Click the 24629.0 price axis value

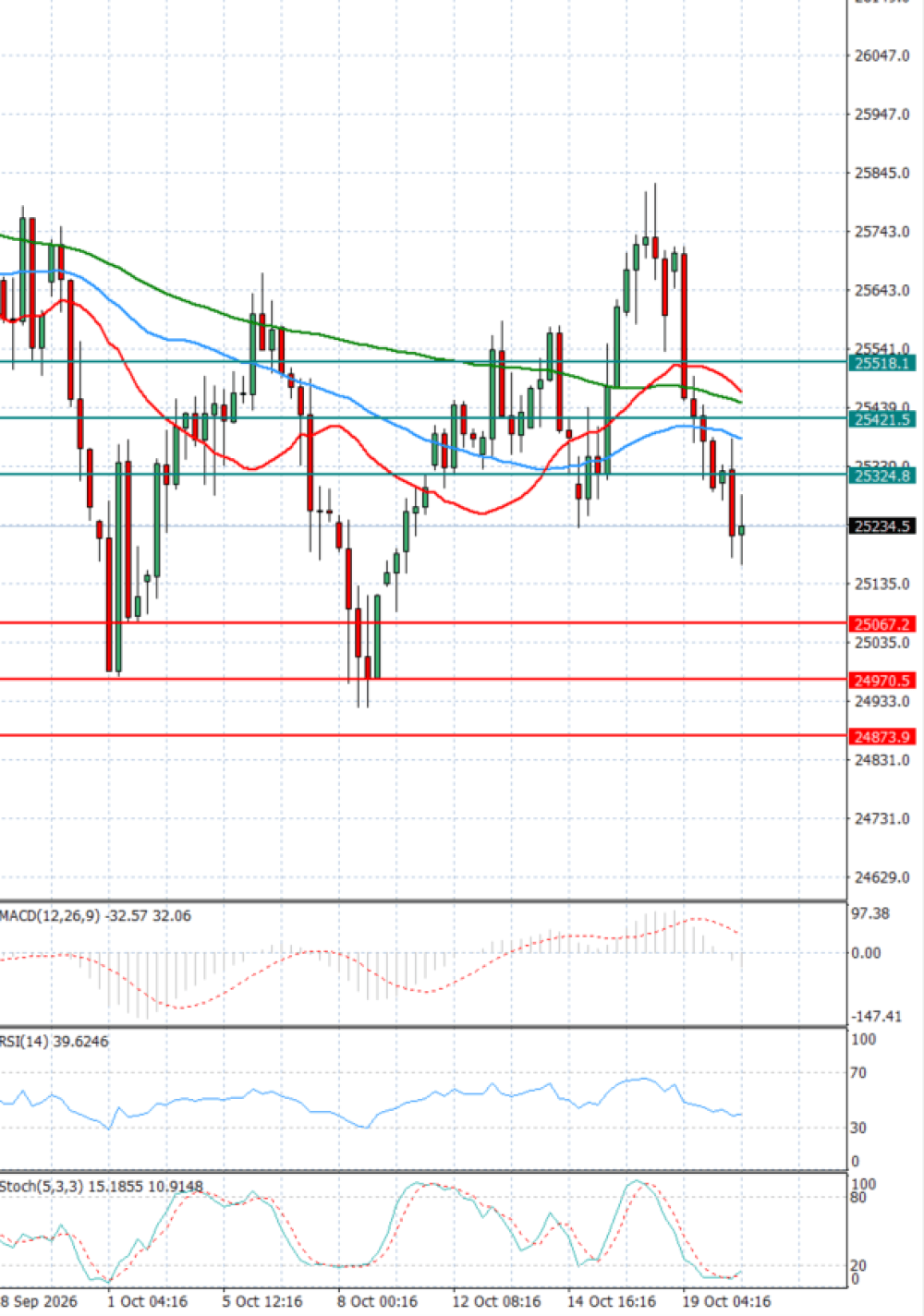coord(882,877)
